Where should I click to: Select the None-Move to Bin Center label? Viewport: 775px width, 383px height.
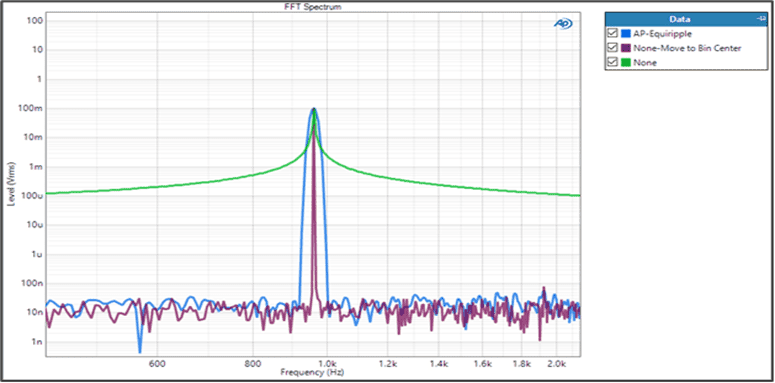coord(687,48)
